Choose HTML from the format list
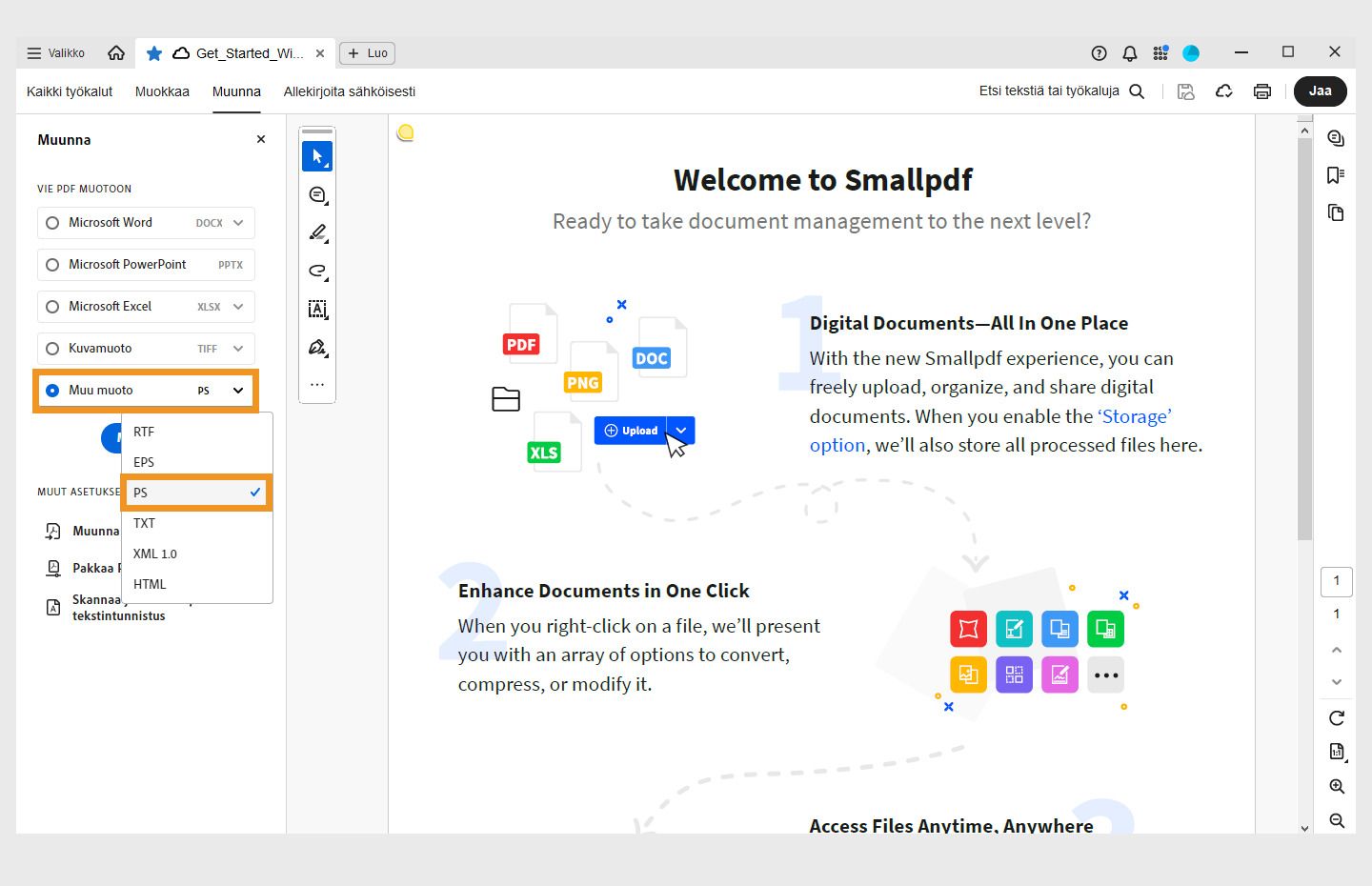Viewport: 1372px width, 886px height. pyautogui.click(x=197, y=584)
